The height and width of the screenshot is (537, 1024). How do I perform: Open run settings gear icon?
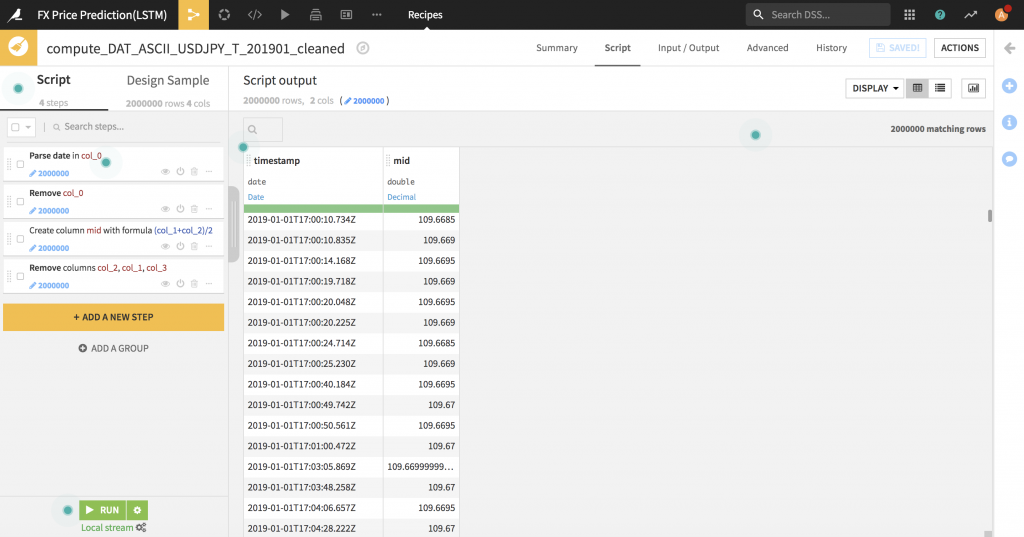(137, 510)
